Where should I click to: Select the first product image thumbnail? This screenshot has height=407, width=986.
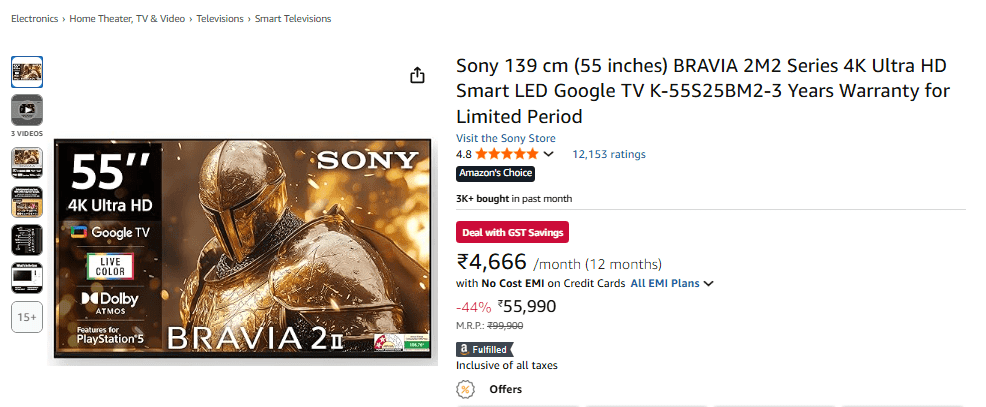(x=27, y=72)
